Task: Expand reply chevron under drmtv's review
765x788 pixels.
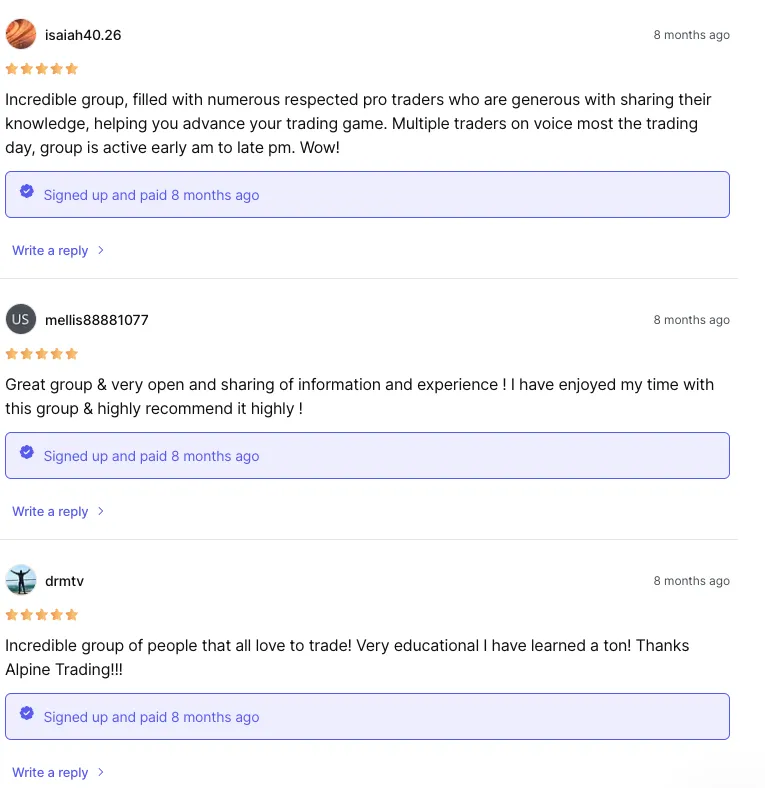Action: click(x=101, y=772)
